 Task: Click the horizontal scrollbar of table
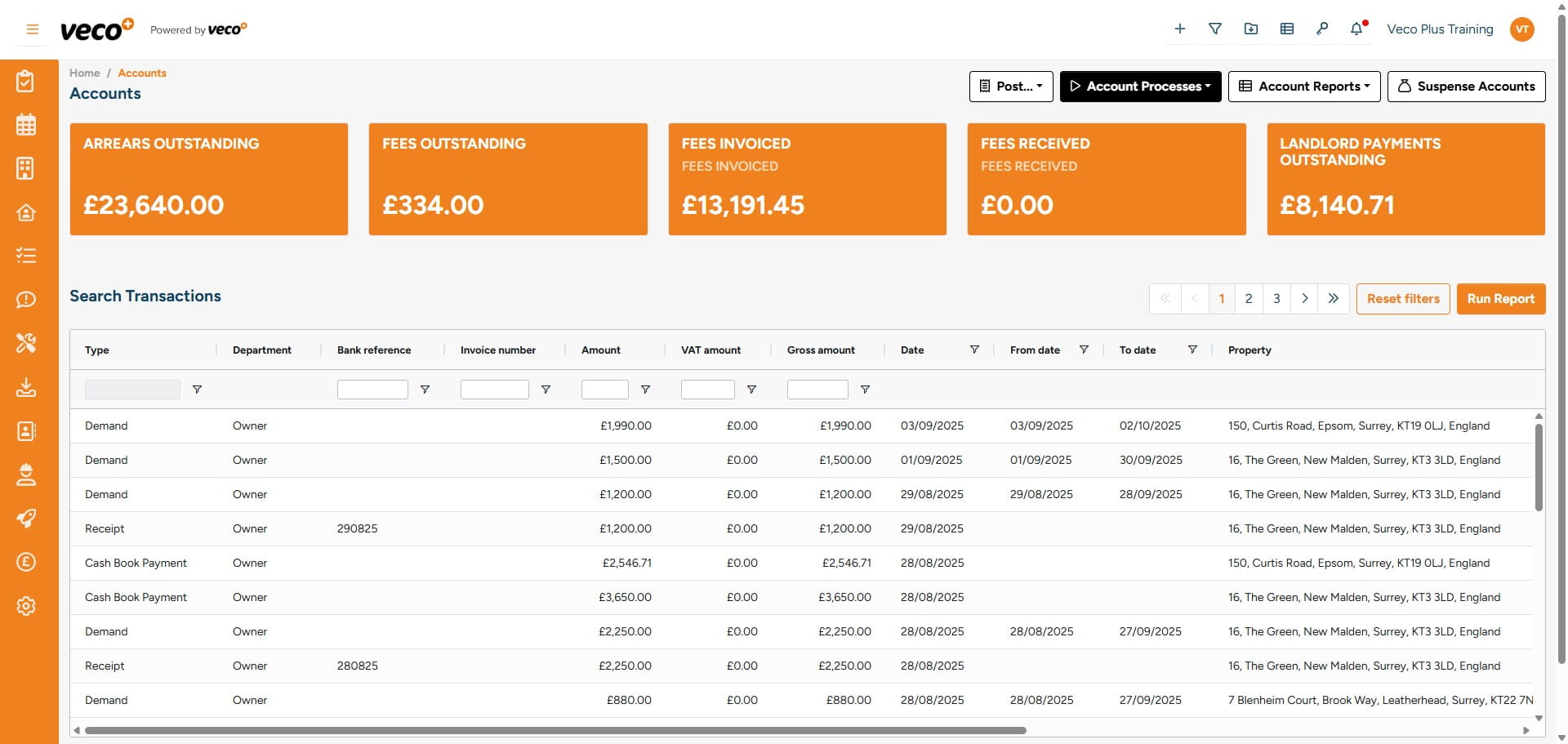[x=555, y=730]
